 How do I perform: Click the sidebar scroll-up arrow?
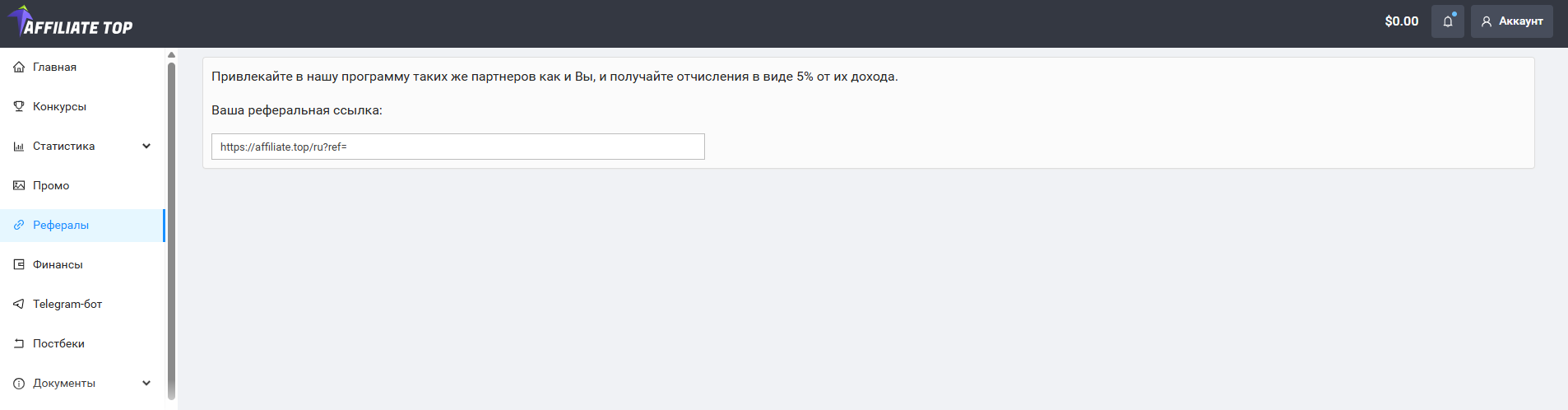[x=171, y=55]
